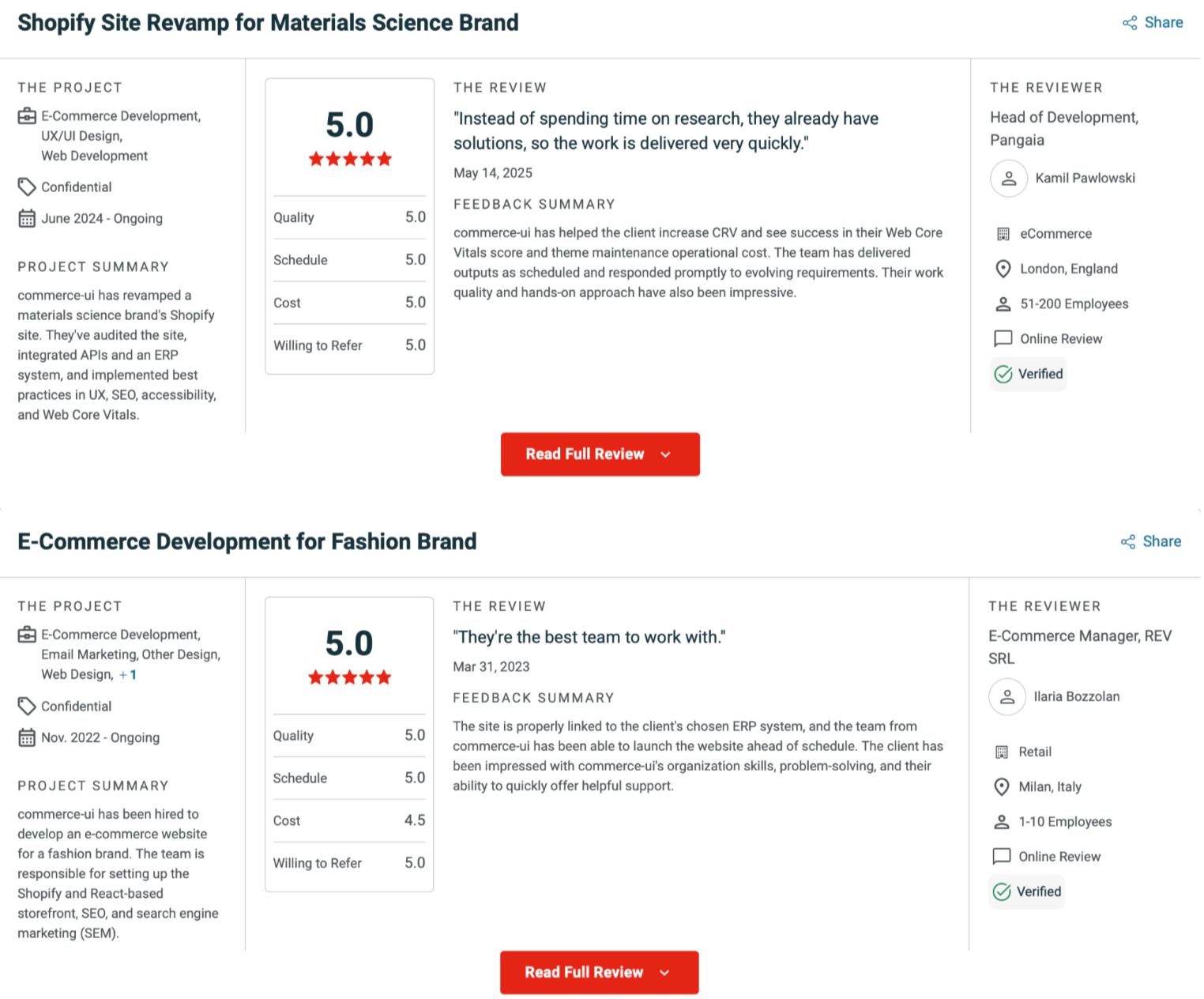Screen dimensions: 1204x999
Task: Click the calendar icon beside June 2024 - Ongoing
Action: (27, 219)
